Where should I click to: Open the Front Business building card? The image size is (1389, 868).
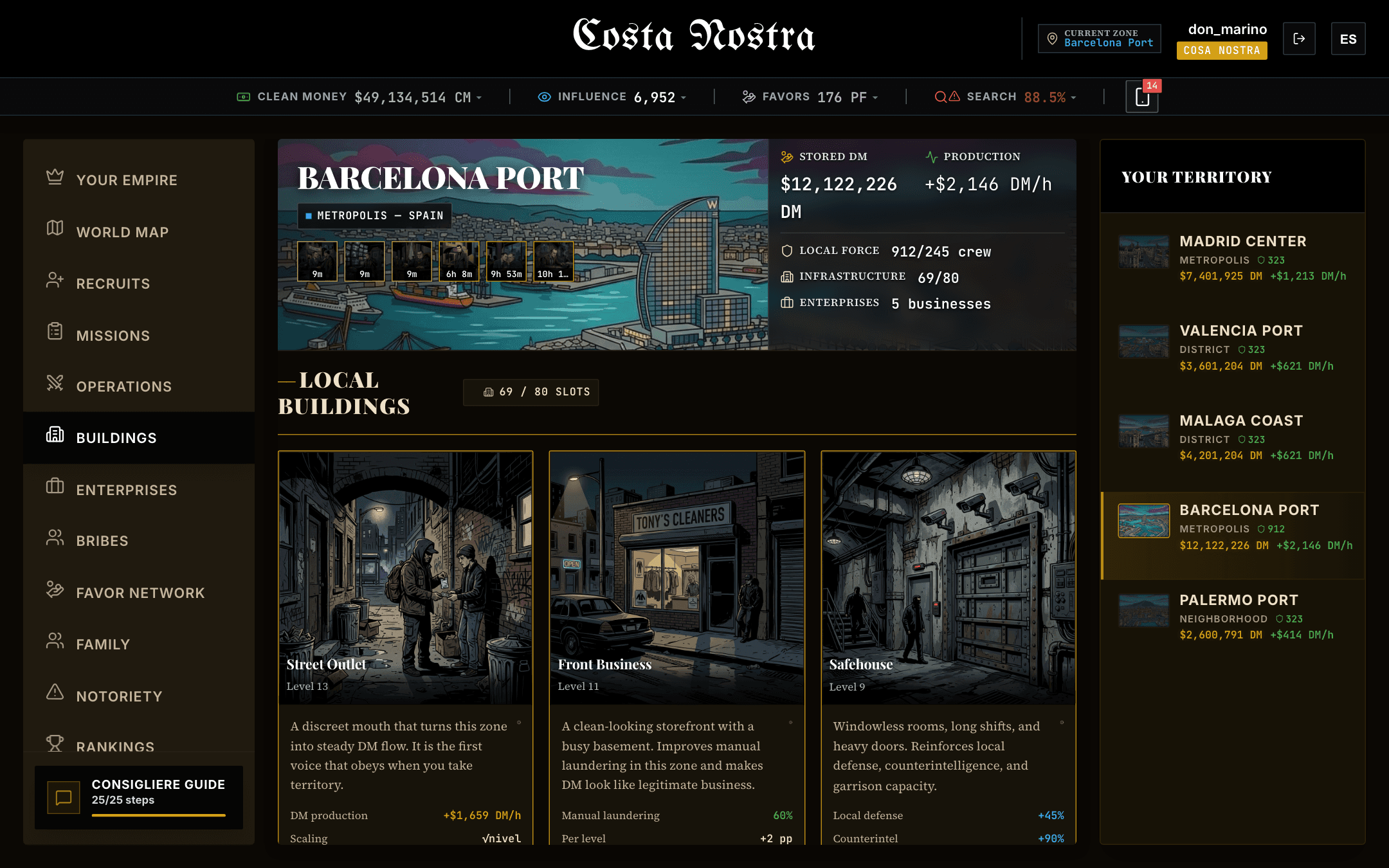(x=676, y=647)
